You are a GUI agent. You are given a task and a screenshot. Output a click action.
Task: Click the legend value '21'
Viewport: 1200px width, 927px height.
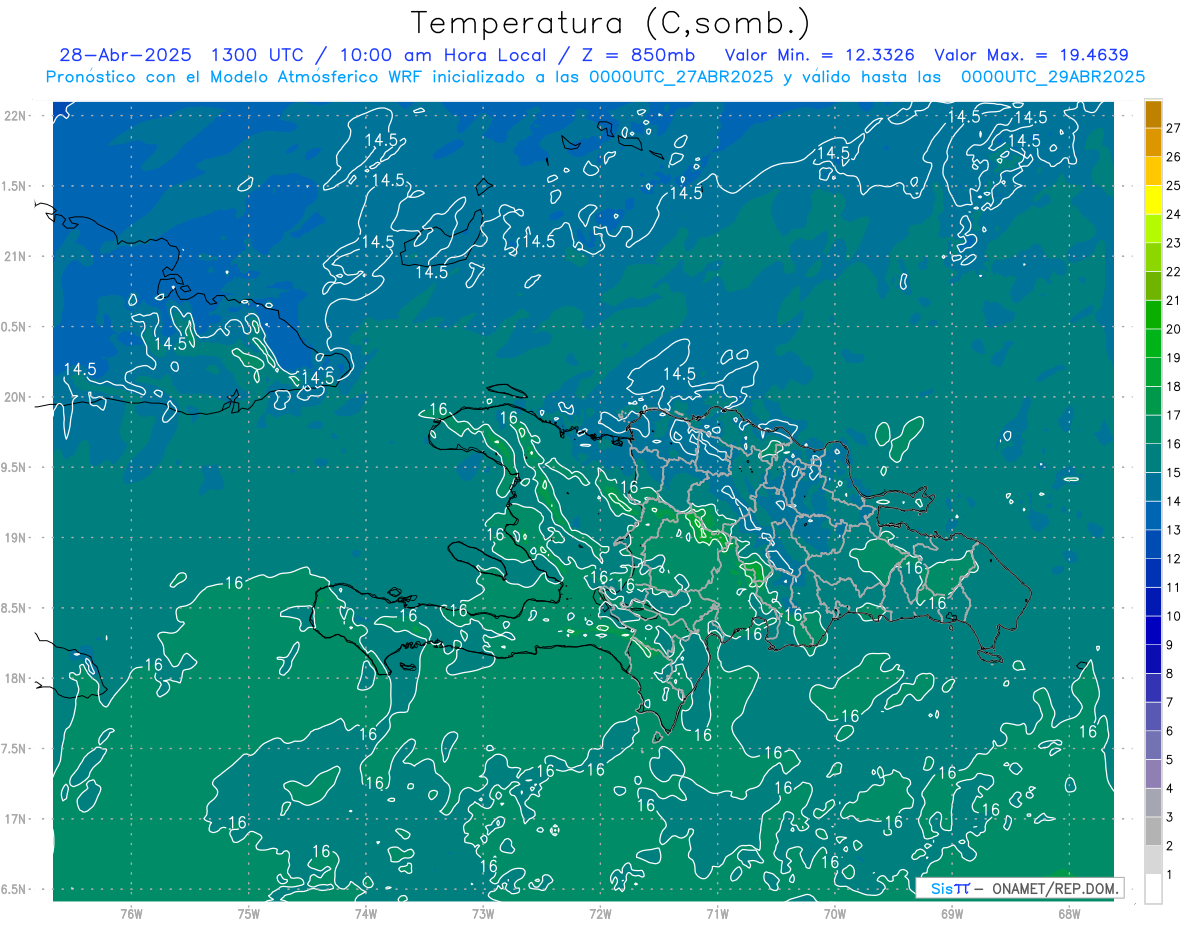coord(1174,301)
